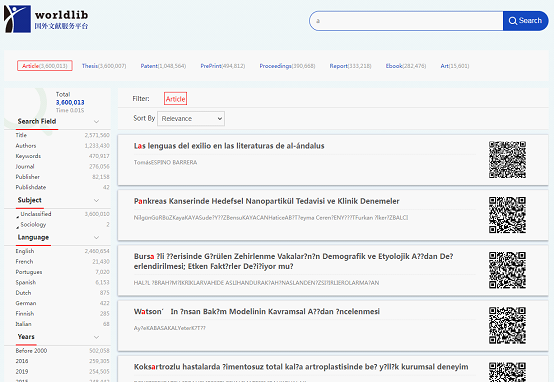This screenshot has width=554, height=382.
Task: Open the Proceedings tab
Action: pyautogui.click(x=287, y=66)
